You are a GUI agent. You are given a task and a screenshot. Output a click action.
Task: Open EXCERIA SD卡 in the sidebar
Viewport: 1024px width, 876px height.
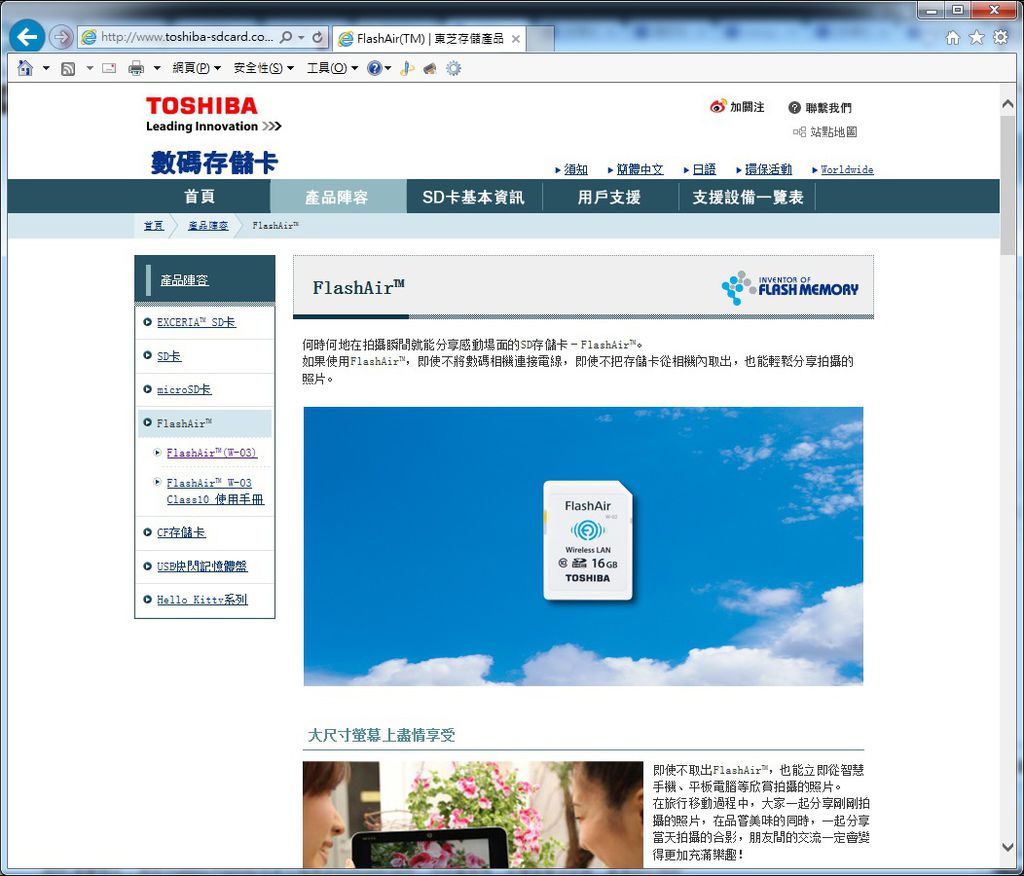(196, 322)
